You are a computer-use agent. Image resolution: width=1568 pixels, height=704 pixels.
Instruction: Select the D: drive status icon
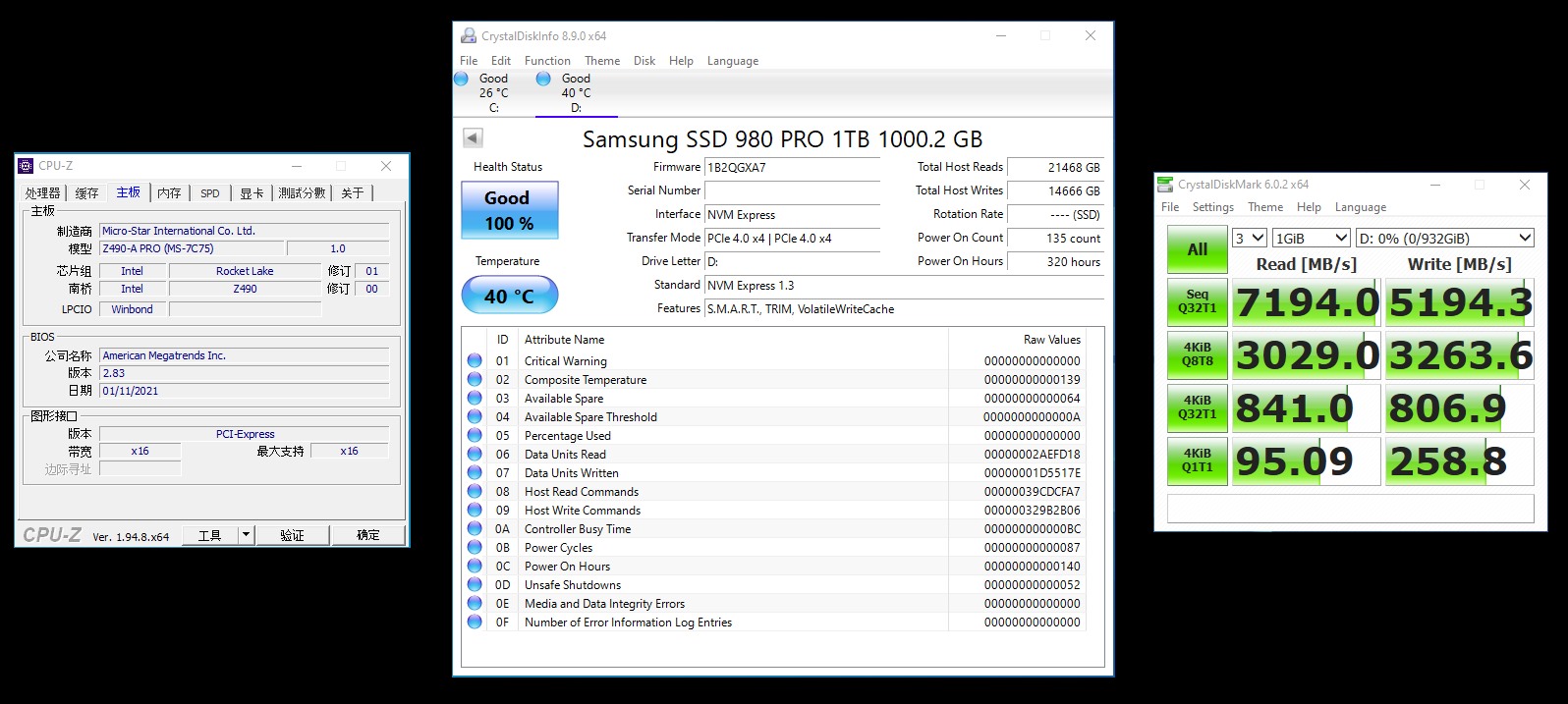[543, 80]
